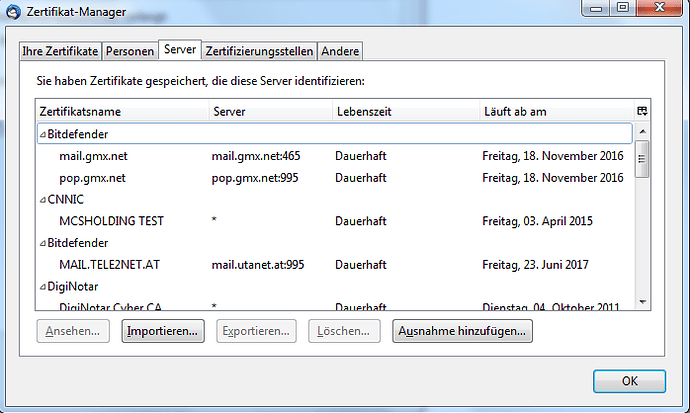This screenshot has height=413, width=690.
Task: Minimize the Zertifikat-Manager window
Action: point(596,8)
